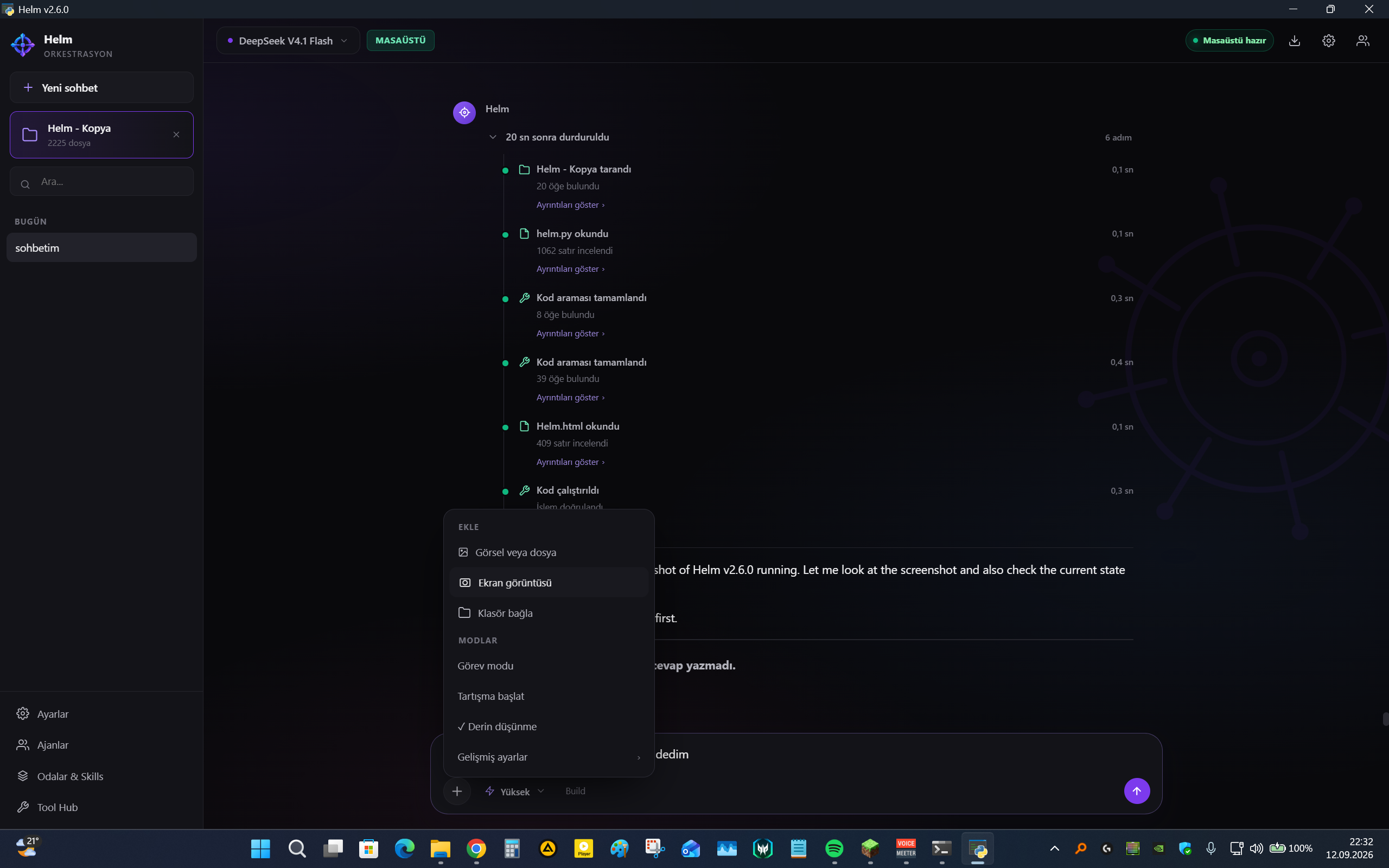Click the '20 öğe bulundu' text
This screenshot has width=1389, height=868.
coord(568,187)
